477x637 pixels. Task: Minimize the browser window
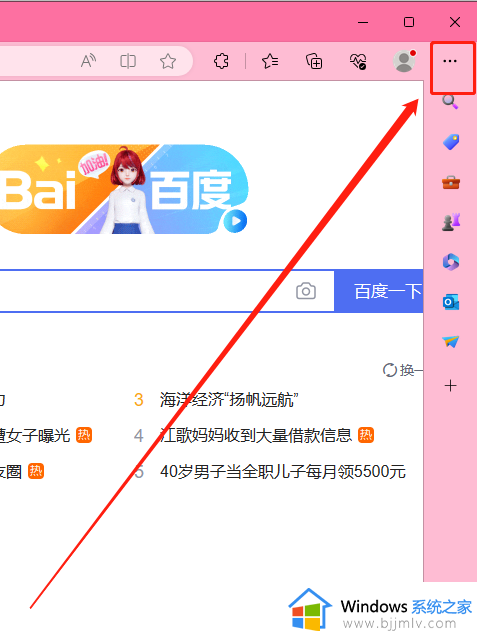click(363, 22)
